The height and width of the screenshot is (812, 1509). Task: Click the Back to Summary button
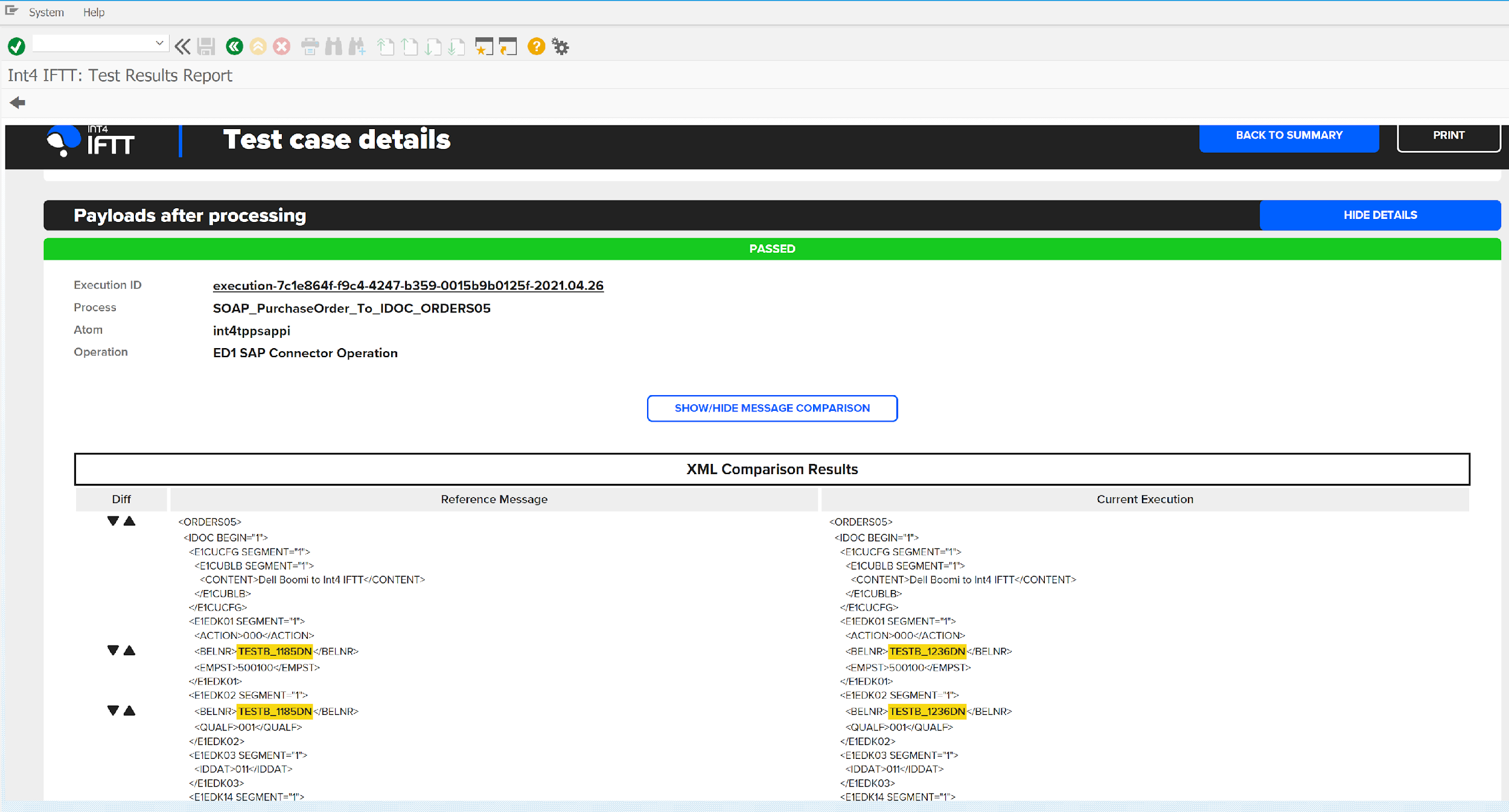1289,135
